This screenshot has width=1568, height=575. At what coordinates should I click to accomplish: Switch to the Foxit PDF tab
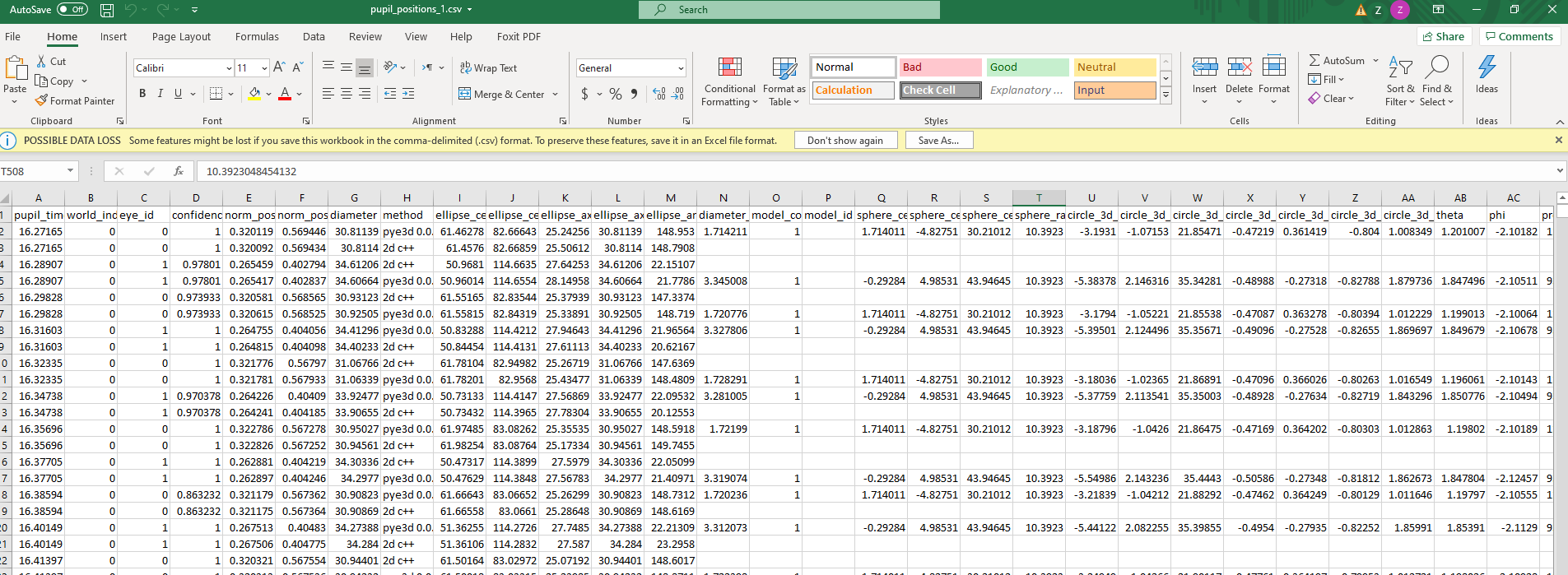[519, 36]
